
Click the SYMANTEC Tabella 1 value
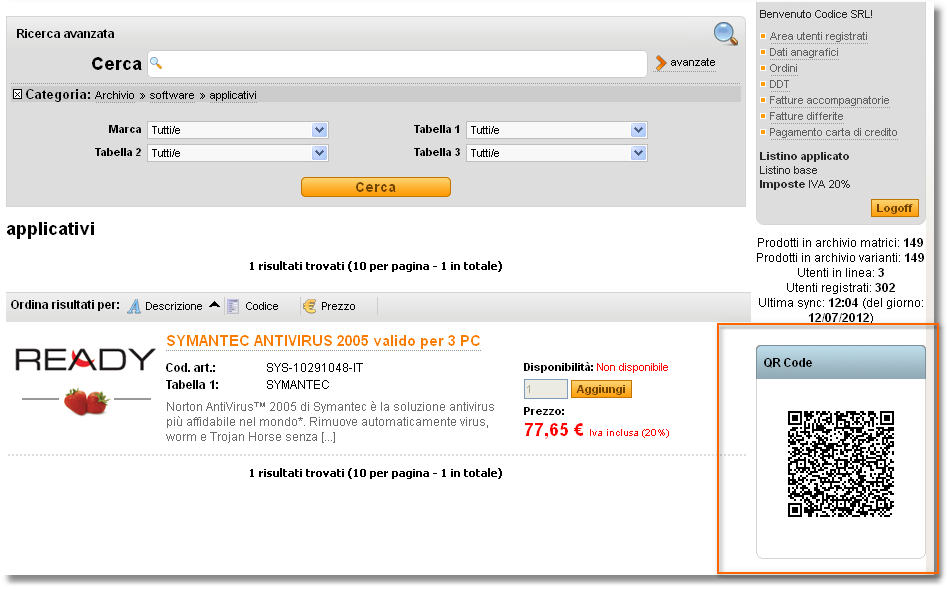coord(297,385)
